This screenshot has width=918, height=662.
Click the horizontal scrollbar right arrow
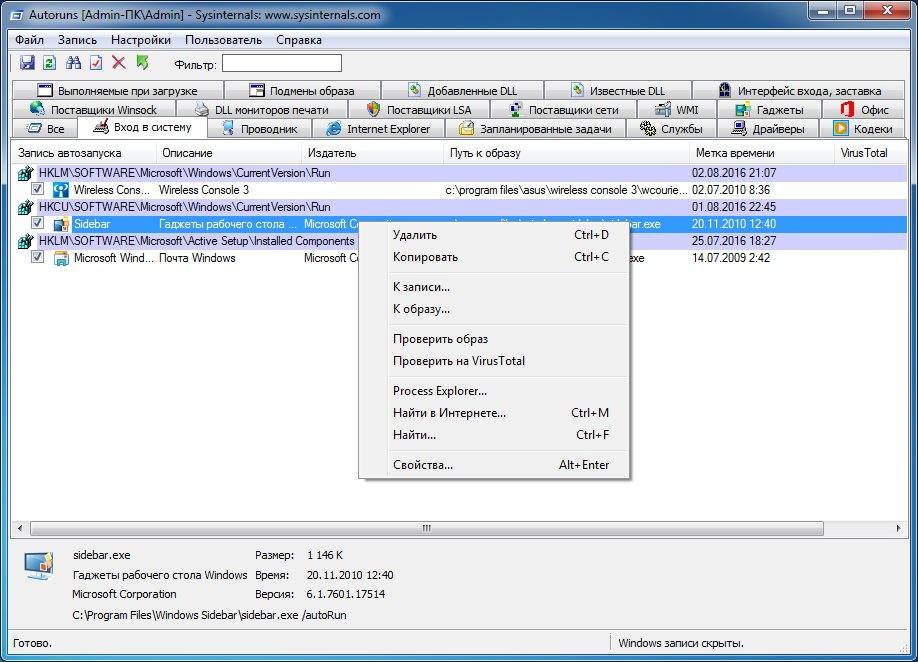899,529
